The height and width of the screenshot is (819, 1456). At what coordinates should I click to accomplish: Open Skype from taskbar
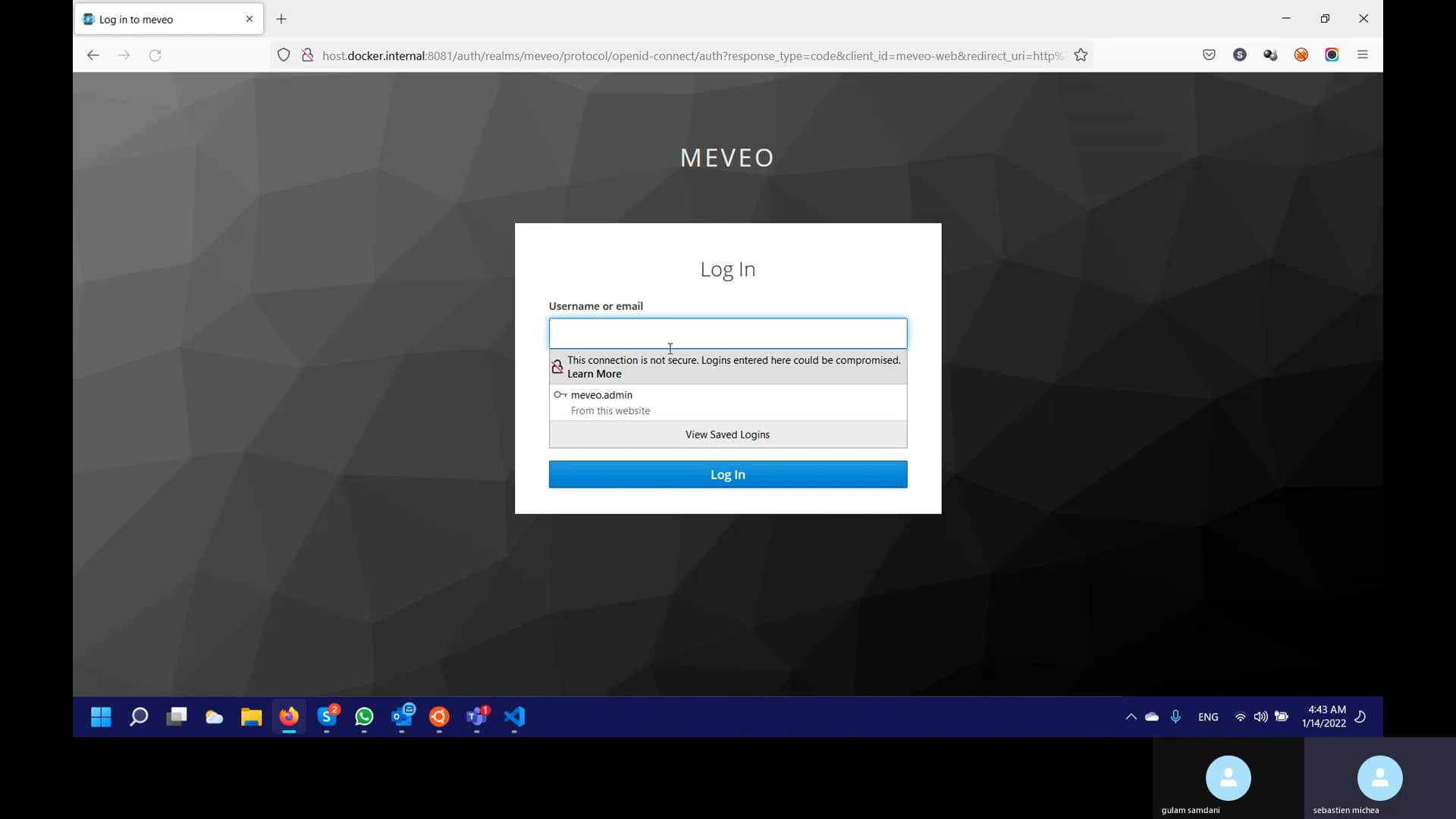327,717
